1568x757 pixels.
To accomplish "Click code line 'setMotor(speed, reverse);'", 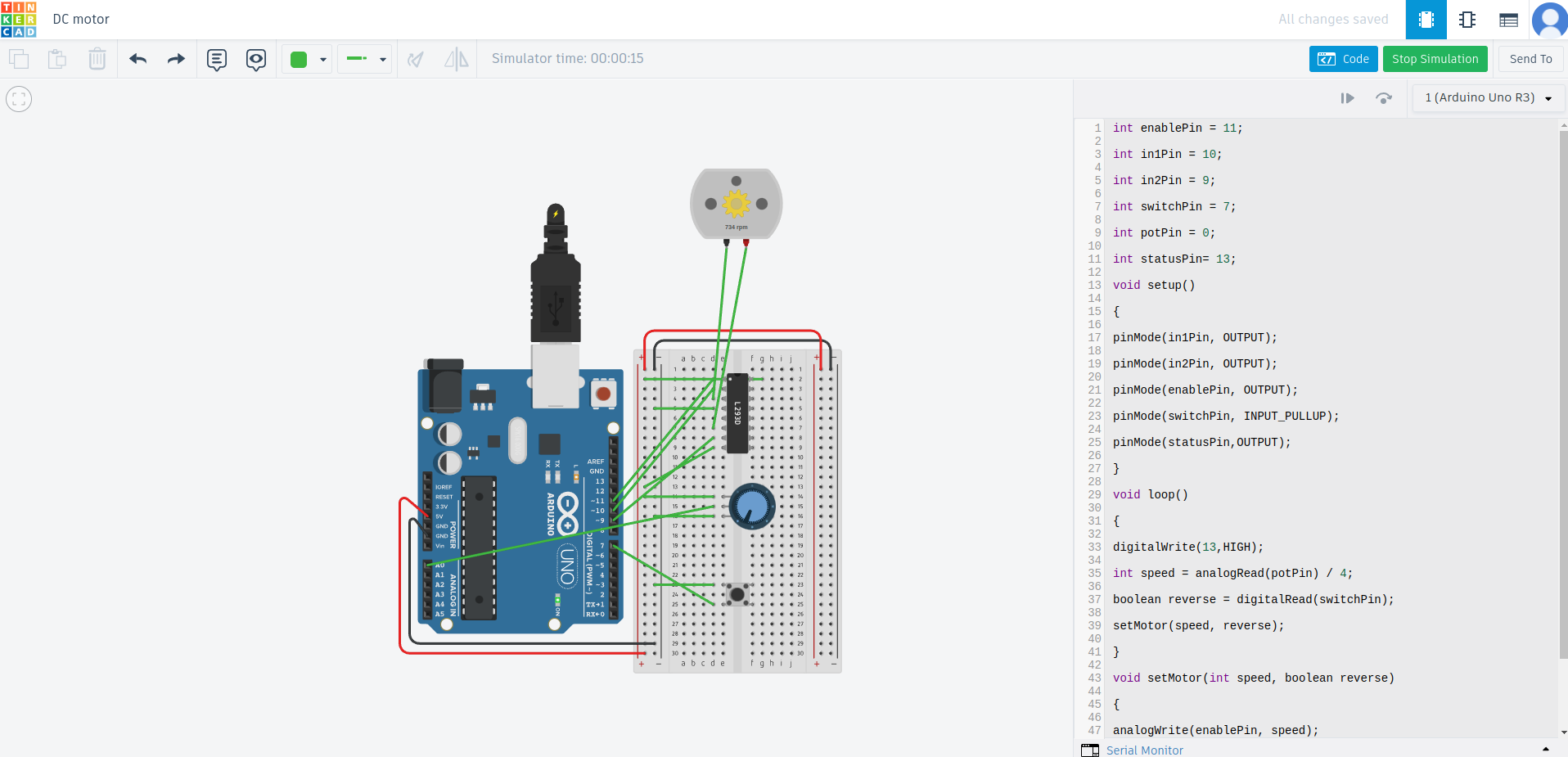I will pos(1198,625).
